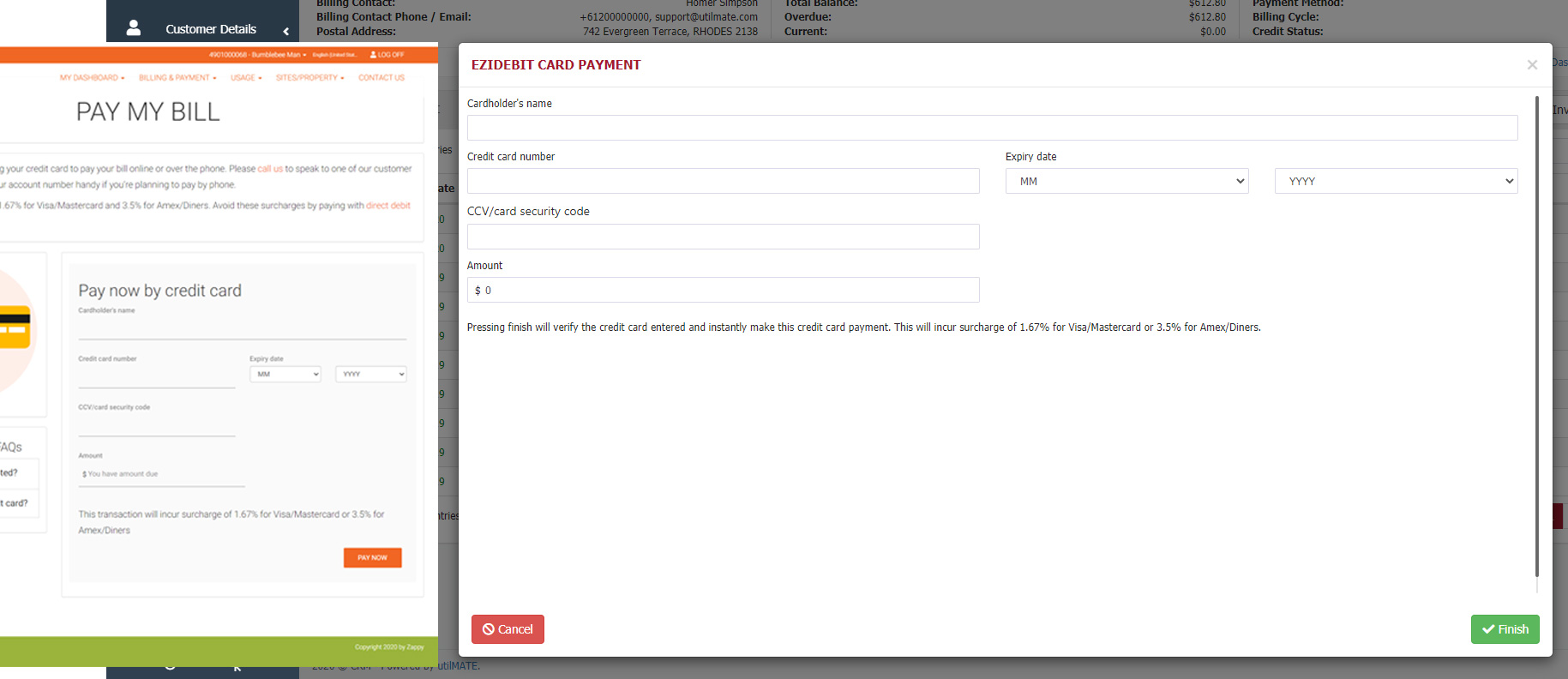Viewport: 1568px width, 679px height.
Task: Click the red Cancel button
Action: coord(508,629)
